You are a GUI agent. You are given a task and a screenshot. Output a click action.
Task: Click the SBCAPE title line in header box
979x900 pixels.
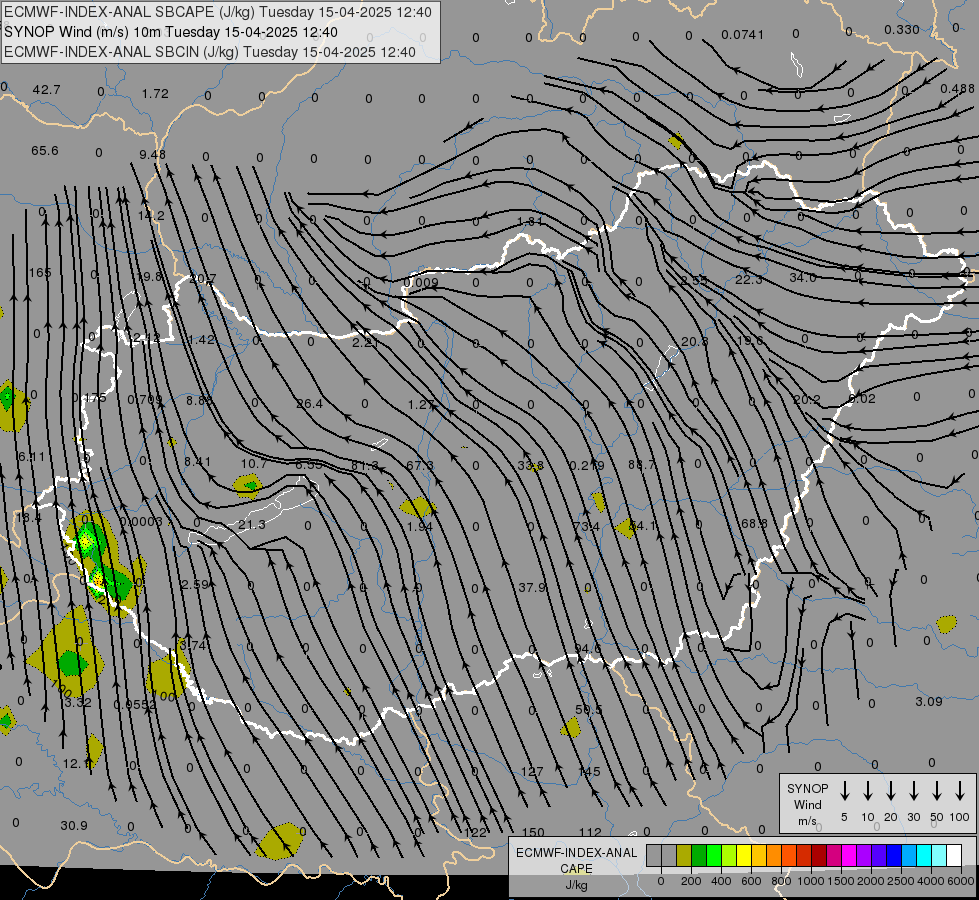[x=218, y=12]
